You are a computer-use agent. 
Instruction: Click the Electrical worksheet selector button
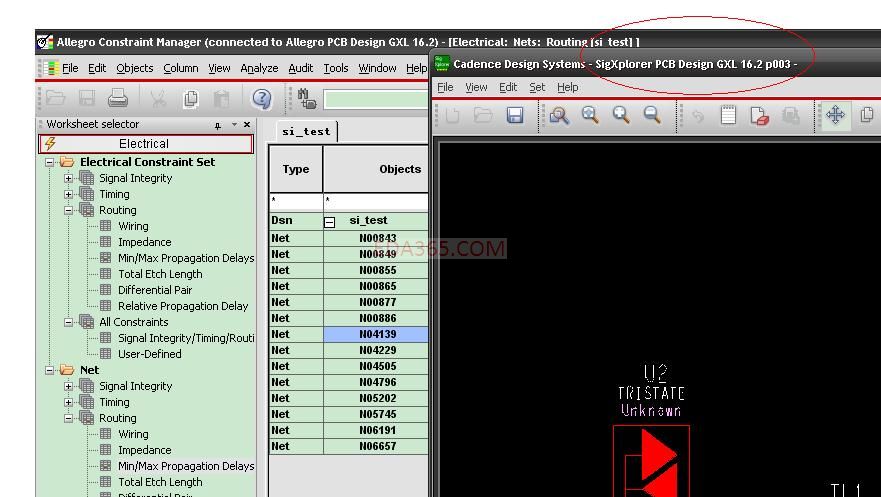click(146, 144)
